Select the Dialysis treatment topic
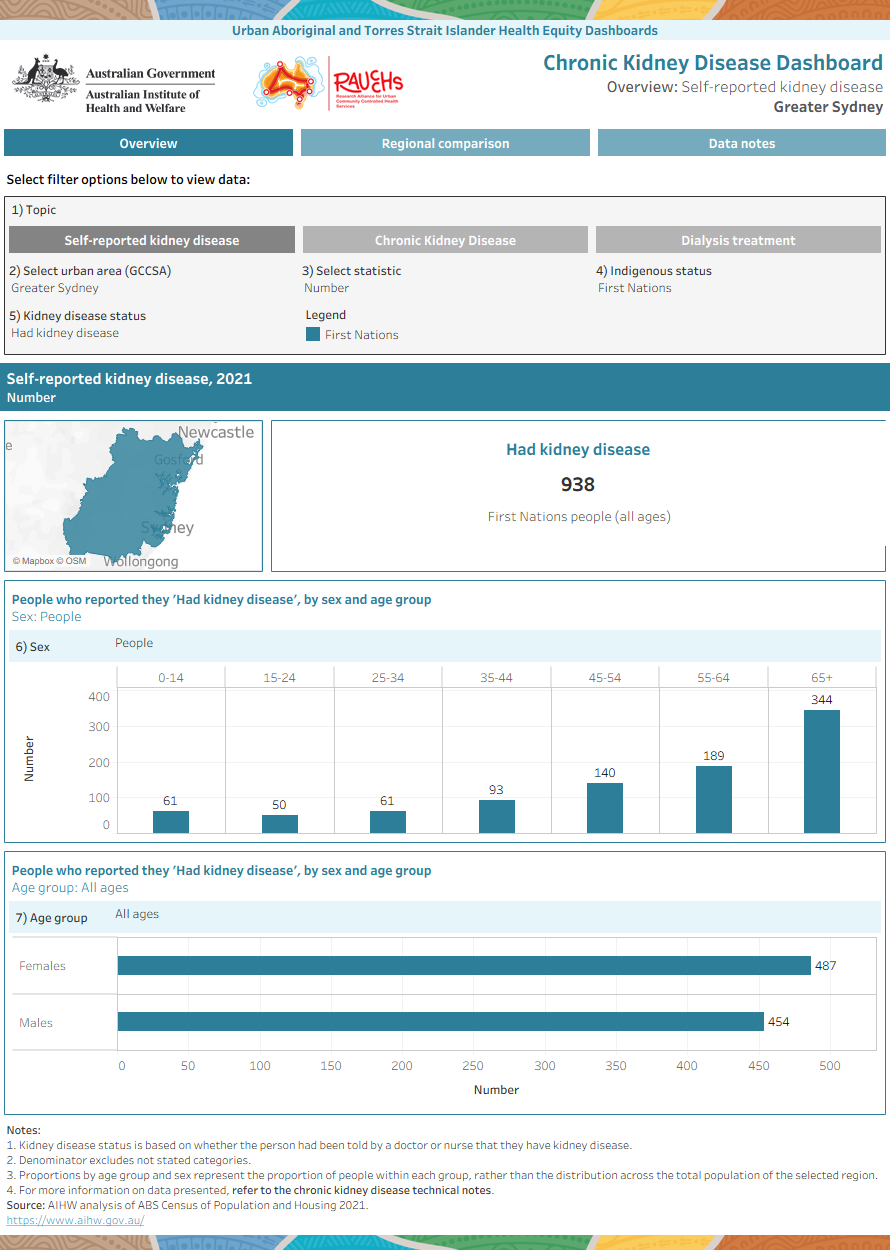This screenshot has width=890, height=1250. click(x=738, y=240)
